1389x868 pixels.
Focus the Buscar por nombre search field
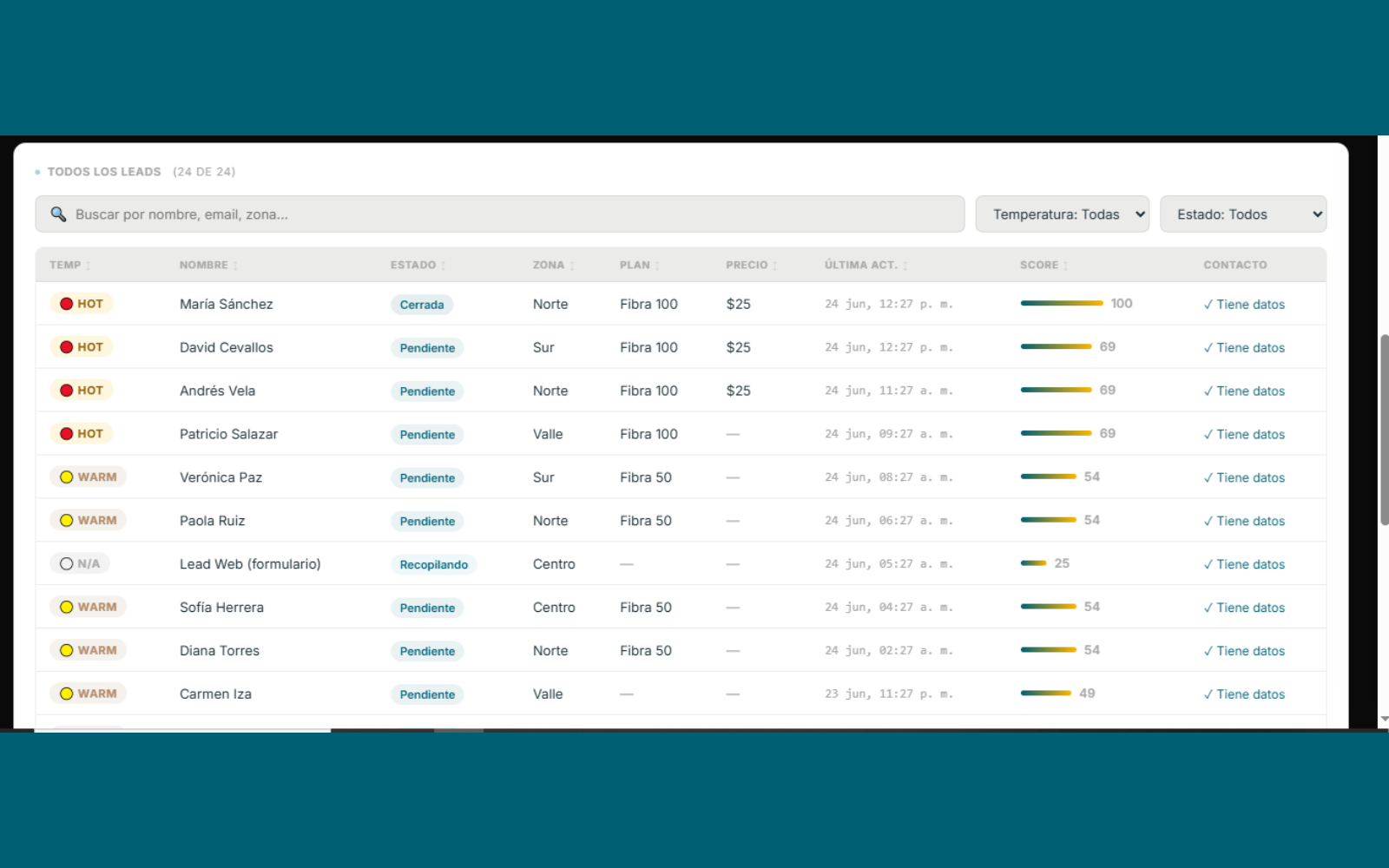click(500, 214)
